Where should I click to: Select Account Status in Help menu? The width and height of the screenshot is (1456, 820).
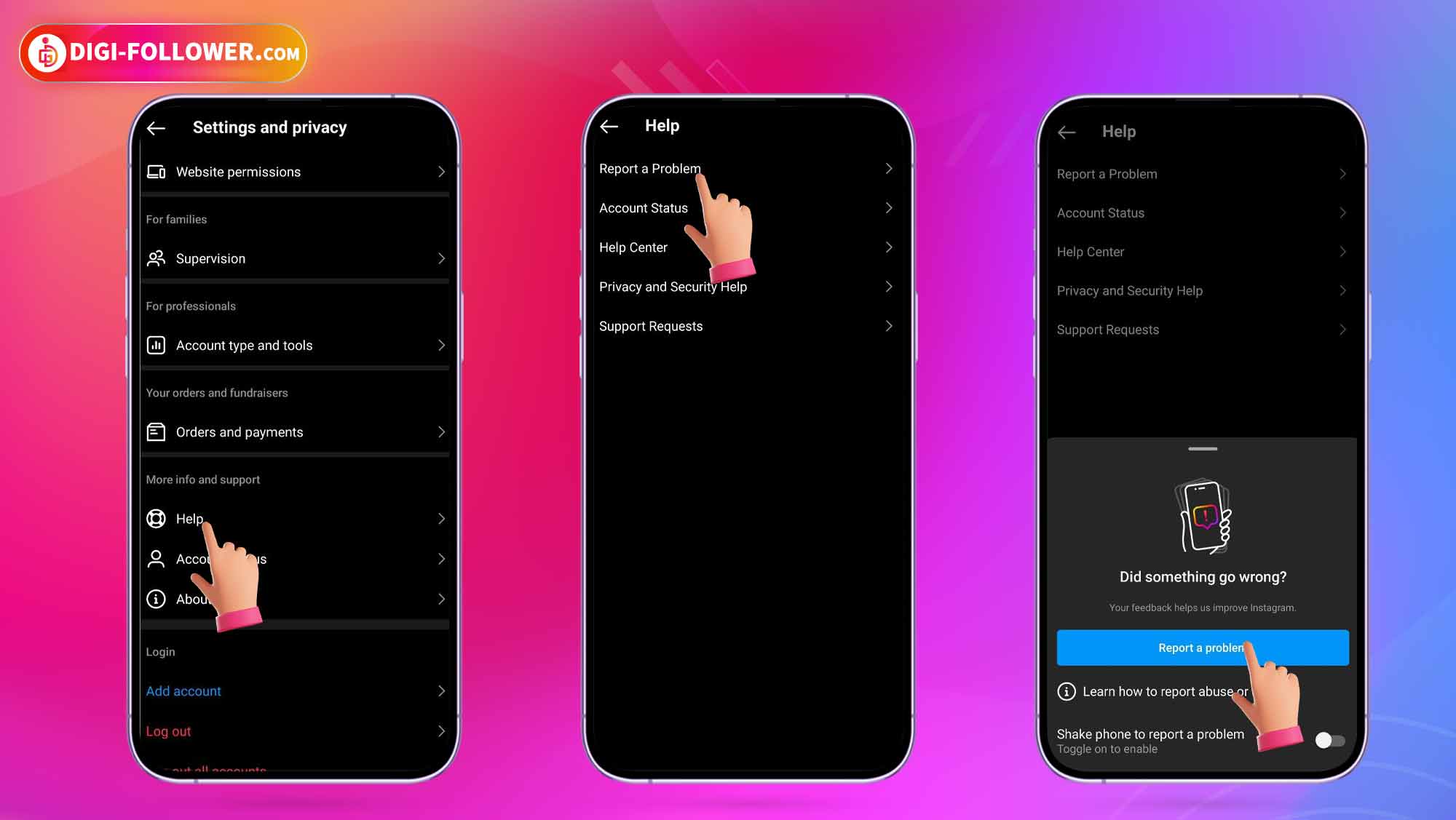pos(643,208)
